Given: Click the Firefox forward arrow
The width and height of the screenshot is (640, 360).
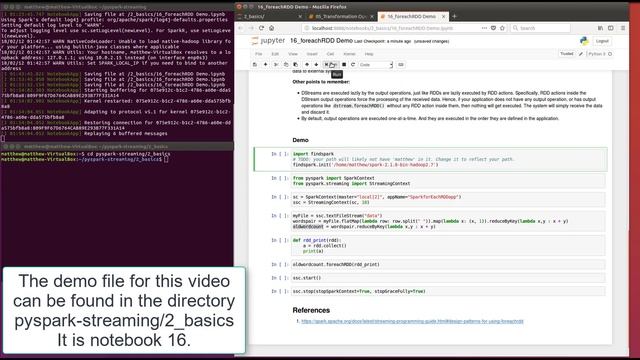Looking at the screenshot, I should 251,28.
